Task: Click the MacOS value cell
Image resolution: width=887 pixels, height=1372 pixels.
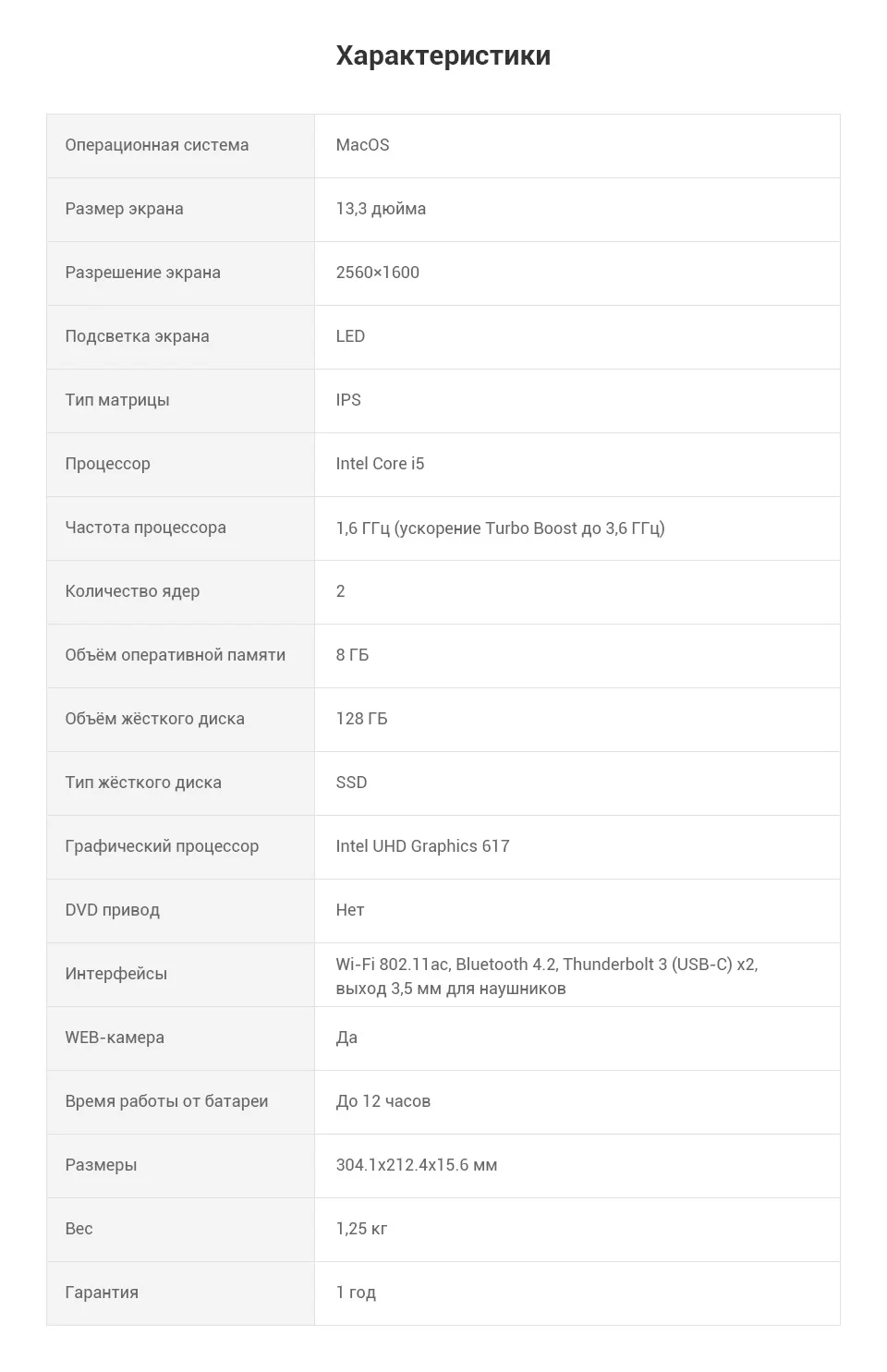Action: 363,145
